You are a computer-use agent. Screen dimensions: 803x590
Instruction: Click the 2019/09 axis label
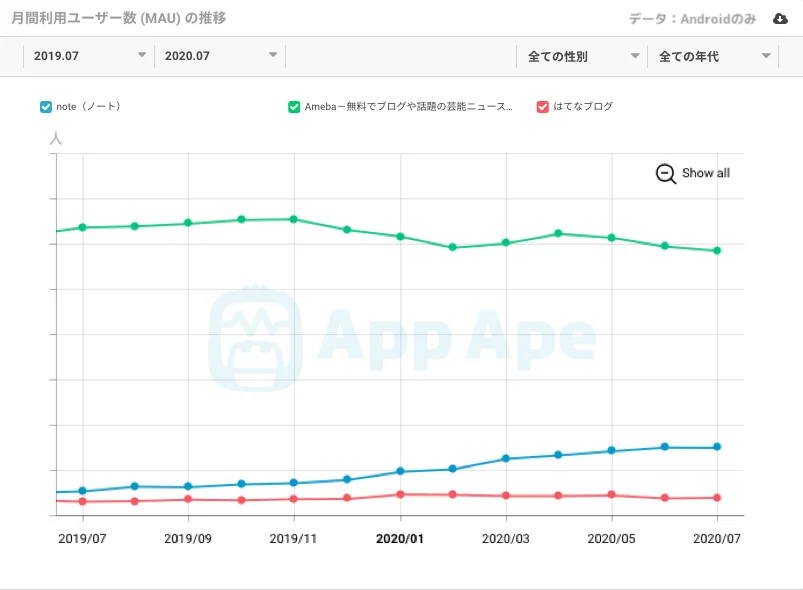click(187, 539)
